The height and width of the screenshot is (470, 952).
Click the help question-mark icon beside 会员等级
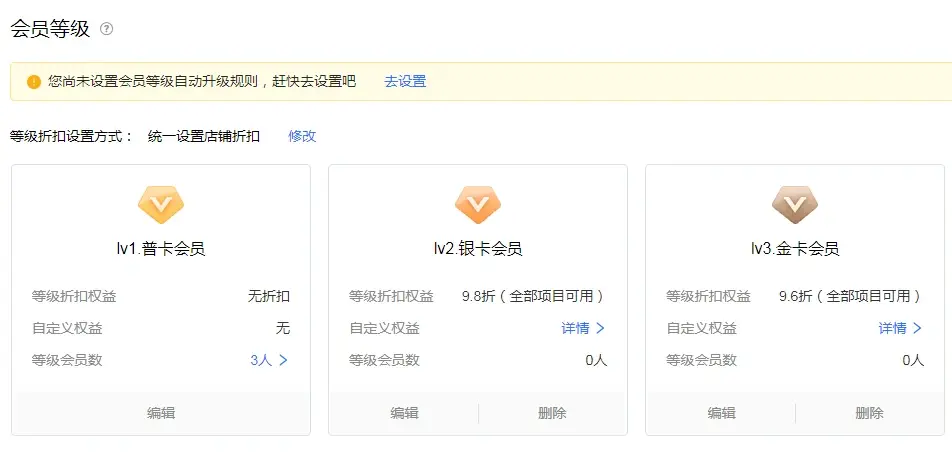107,29
